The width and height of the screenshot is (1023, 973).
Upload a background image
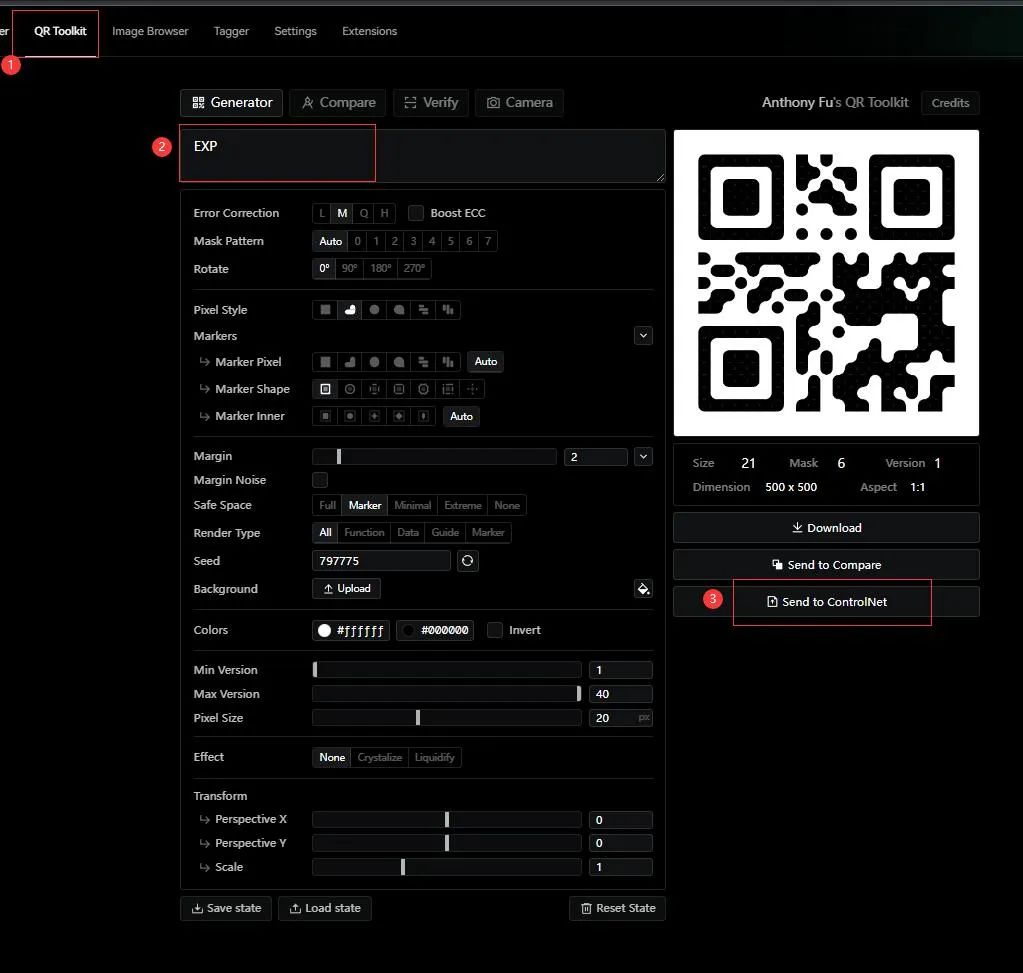(346, 589)
